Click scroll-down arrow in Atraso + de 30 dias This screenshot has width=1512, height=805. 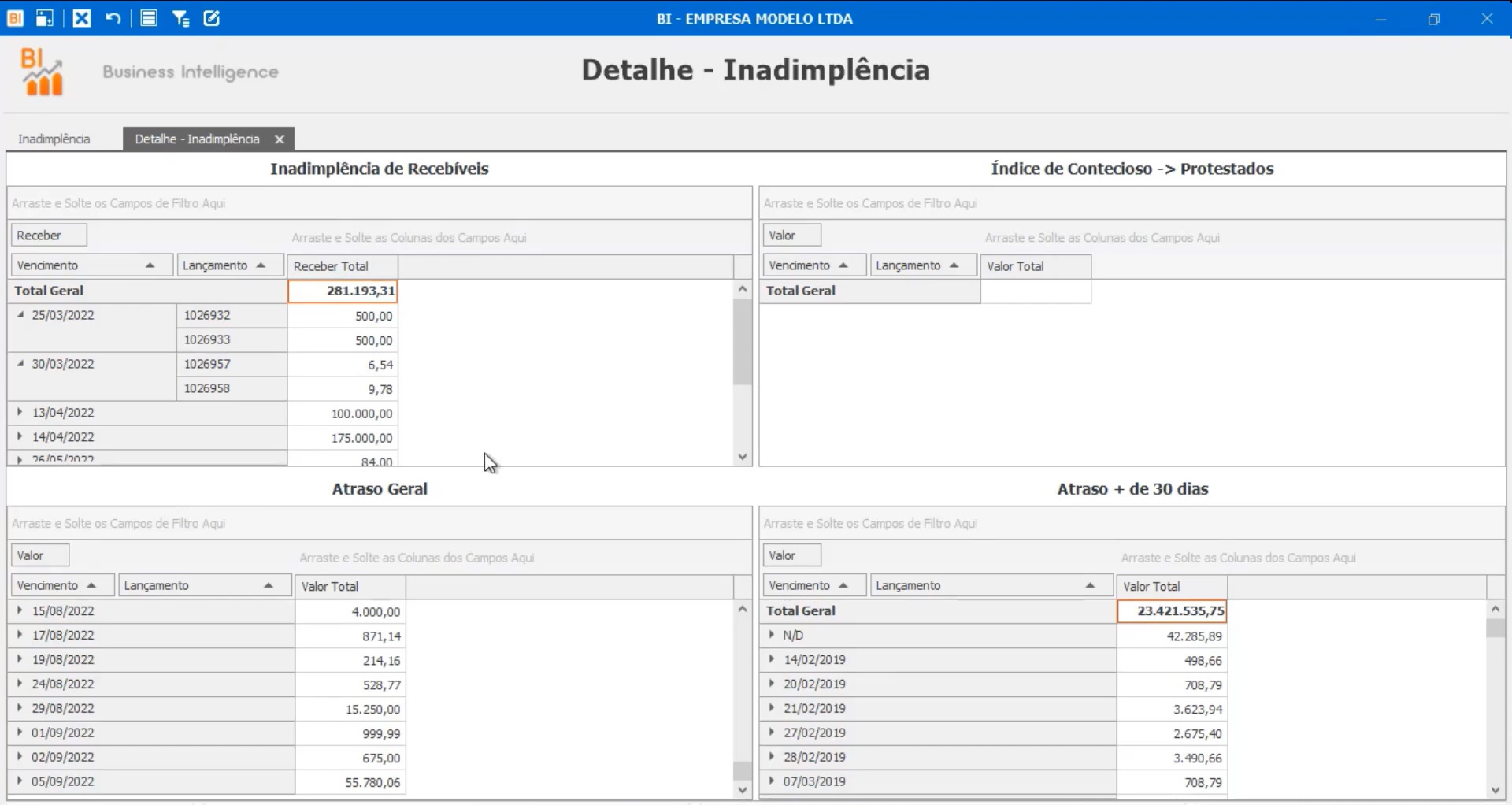[1495, 789]
